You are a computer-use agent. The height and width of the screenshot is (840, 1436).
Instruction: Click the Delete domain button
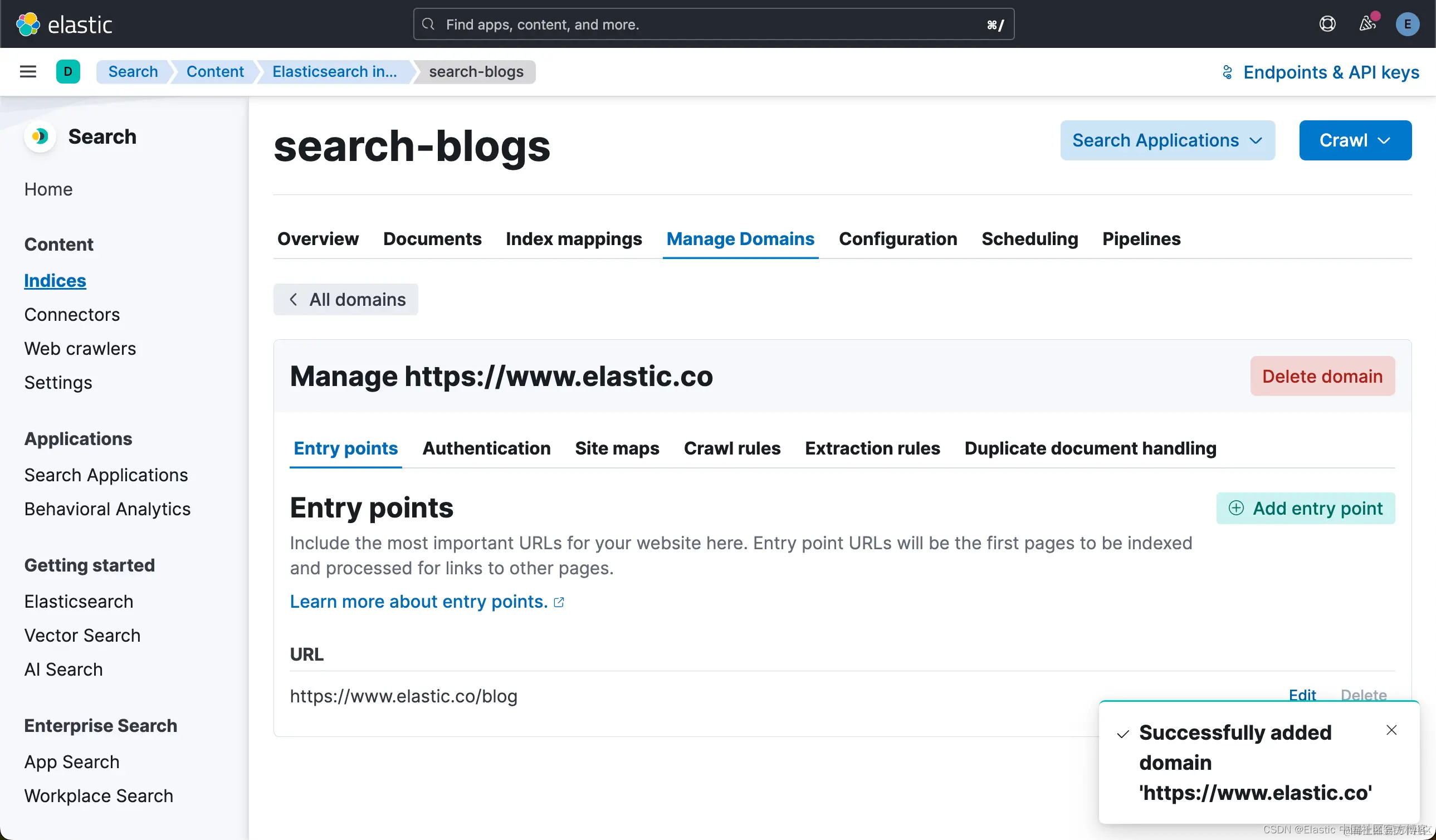(1322, 376)
